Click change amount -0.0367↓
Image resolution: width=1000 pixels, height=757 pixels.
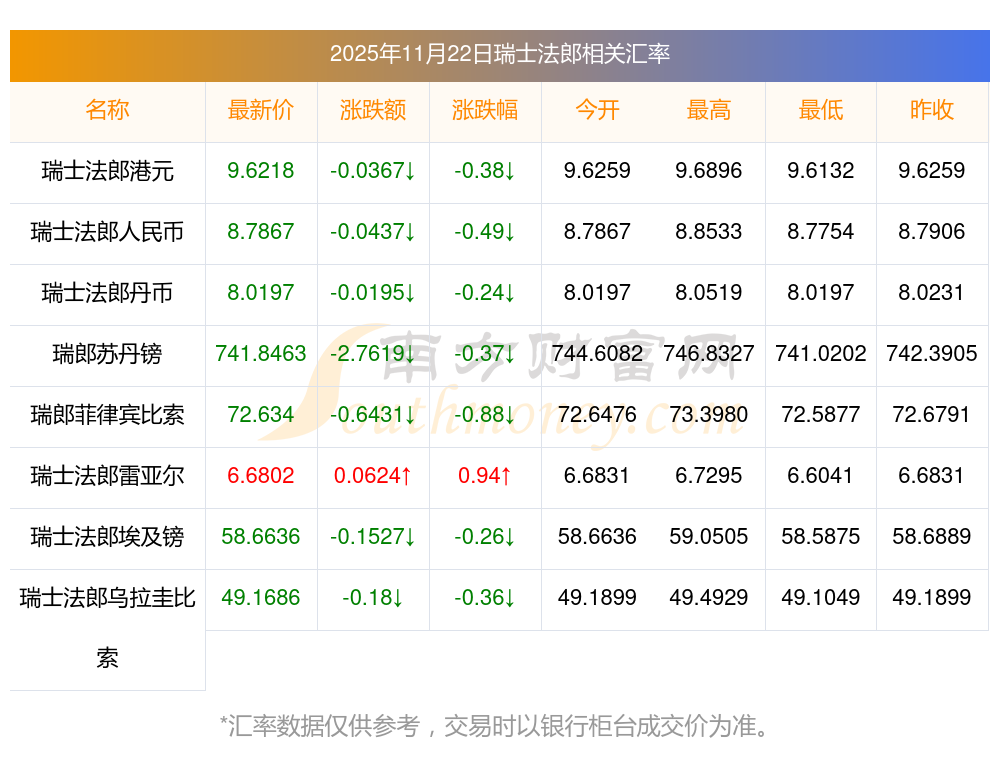click(373, 170)
